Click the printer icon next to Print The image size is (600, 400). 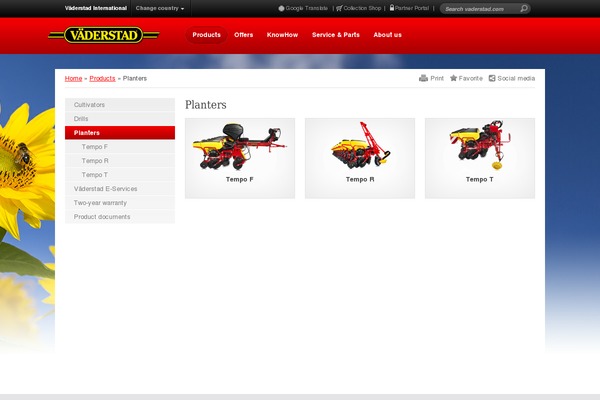(x=423, y=78)
